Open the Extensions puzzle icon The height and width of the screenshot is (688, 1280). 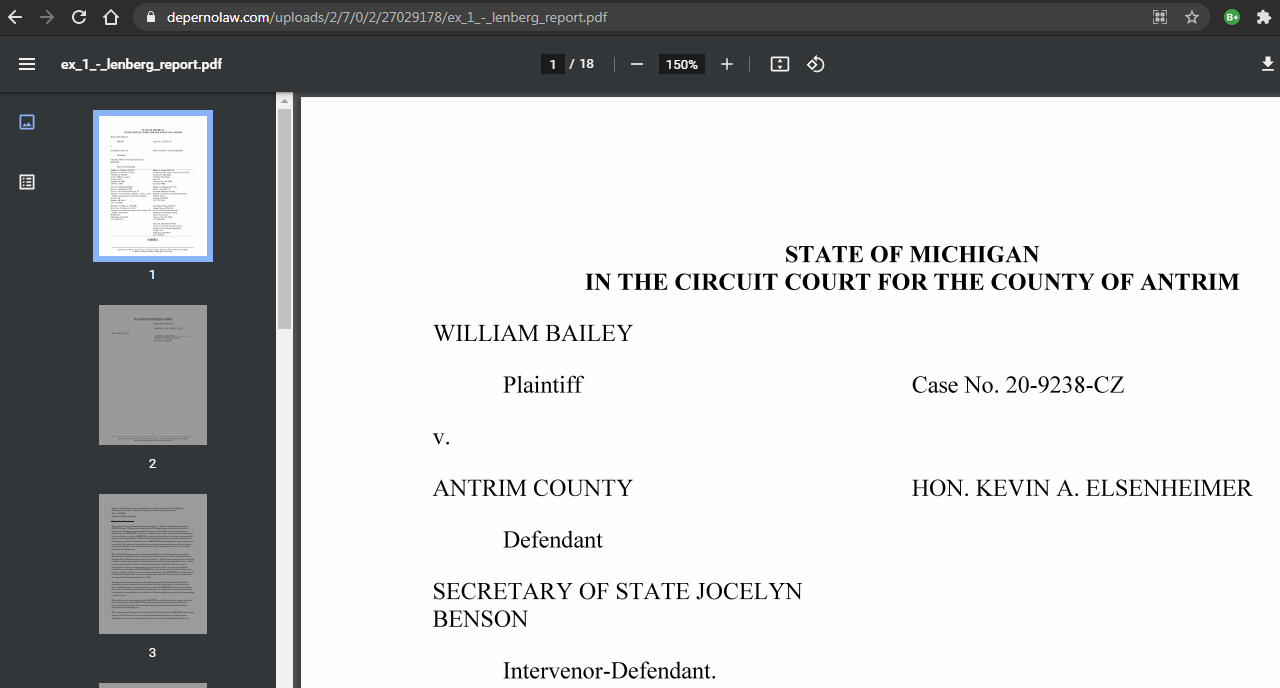[1263, 17]
